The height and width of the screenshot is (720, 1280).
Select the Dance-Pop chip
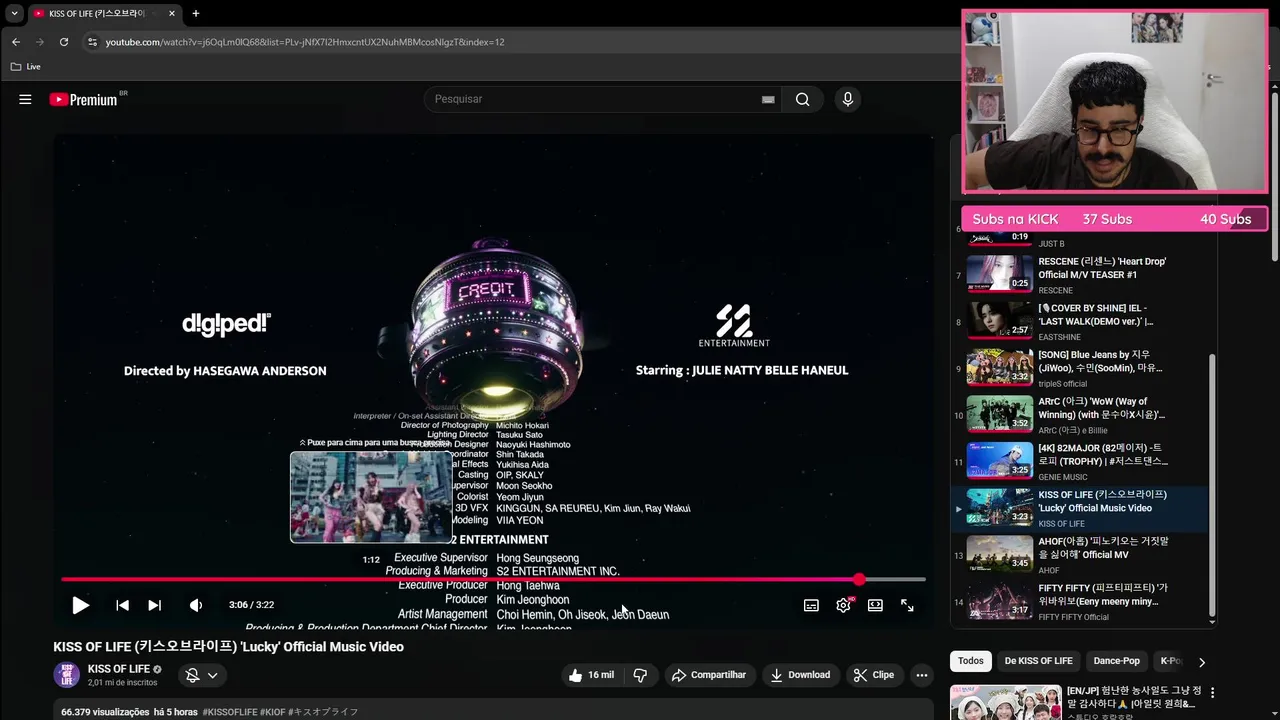tap(1116, 661)
